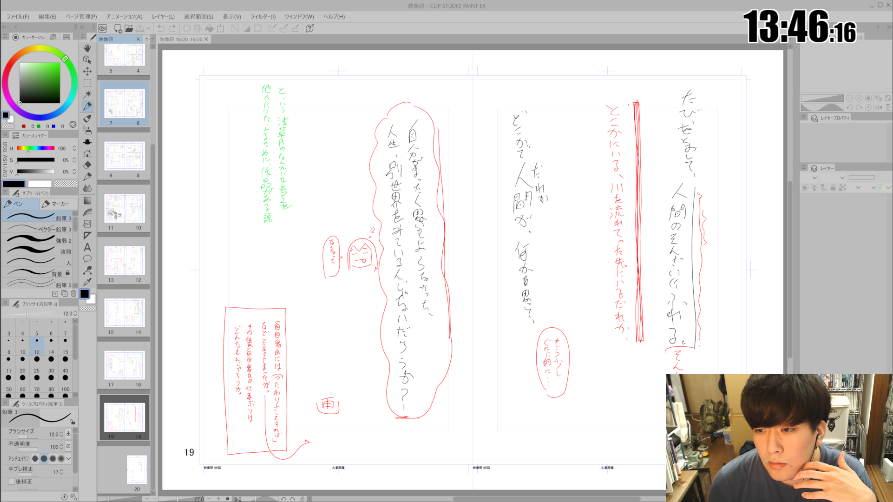This screenshot has height=502, width=893.
Task: Select the Ruler tool
Action: tap(87, 235)
